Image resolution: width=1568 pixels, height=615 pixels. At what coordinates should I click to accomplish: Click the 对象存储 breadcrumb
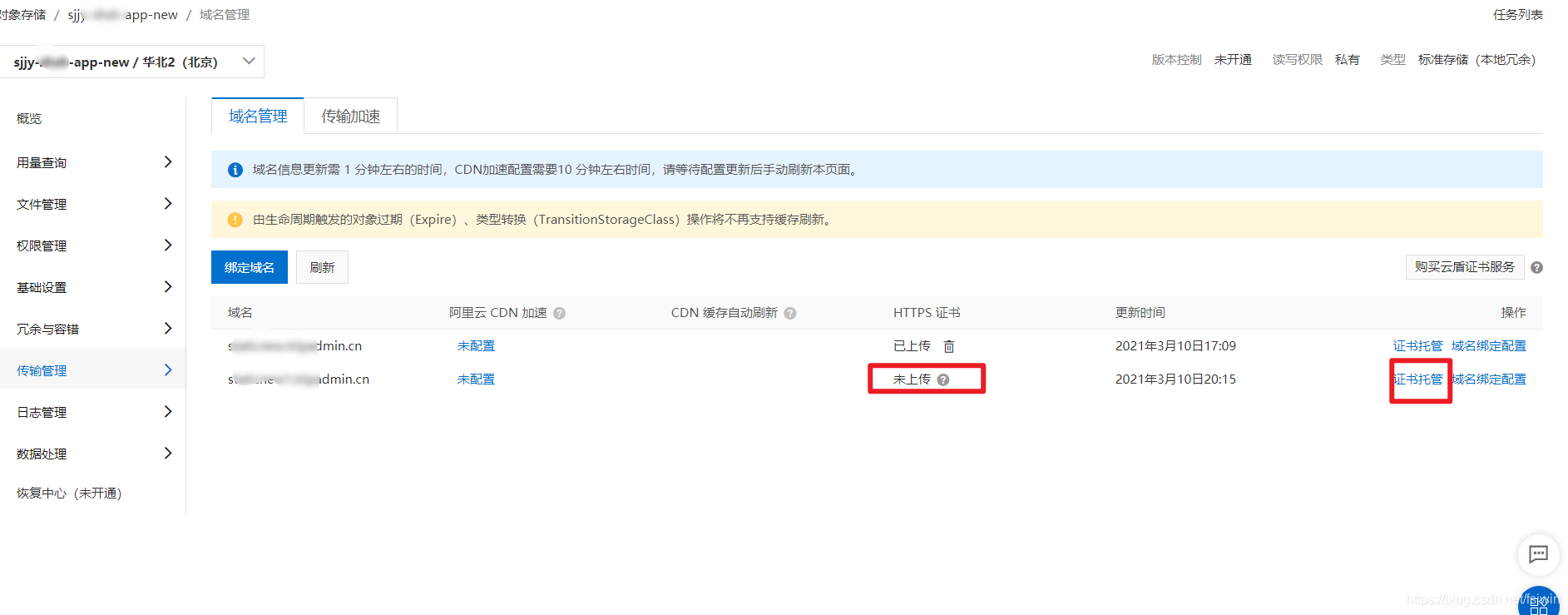22,15
